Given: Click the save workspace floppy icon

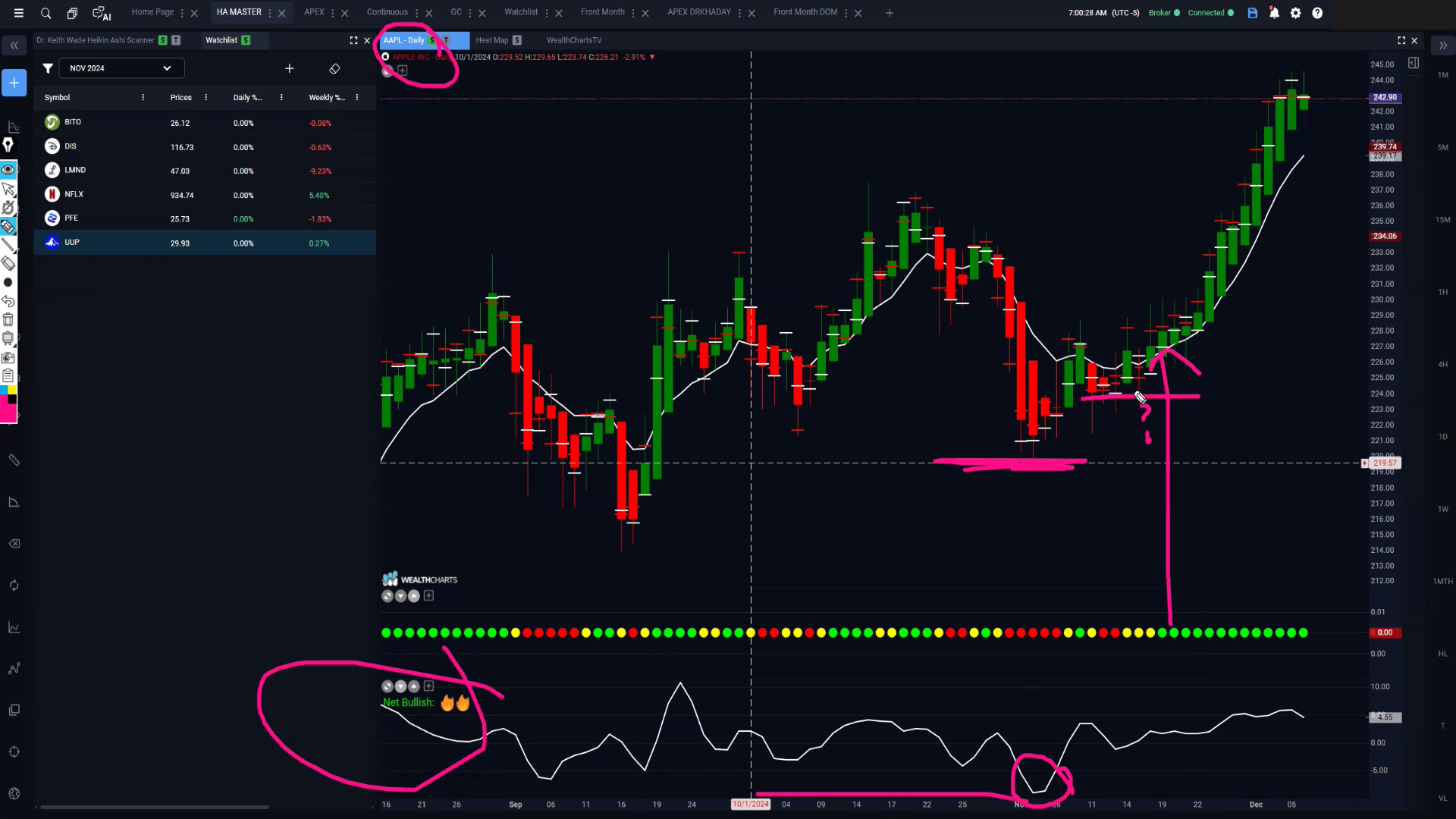Looking at the screenshot, I should [1253, 13].
